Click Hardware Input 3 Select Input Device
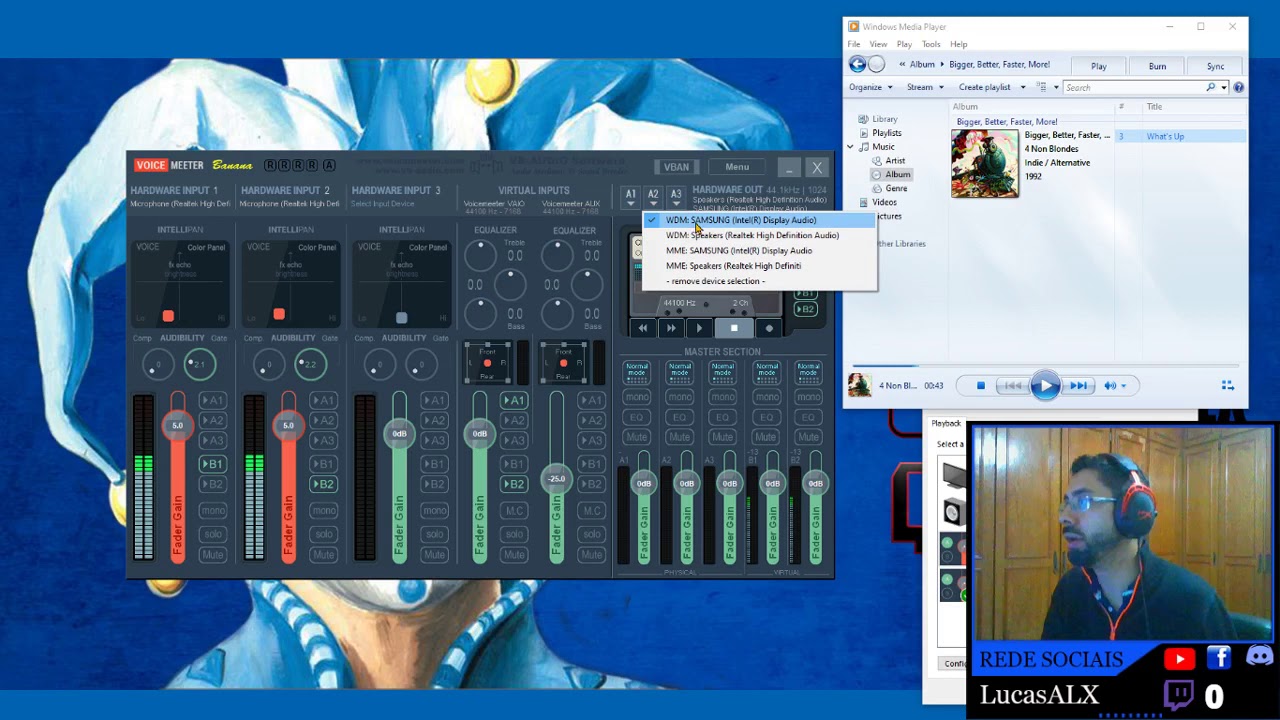The width and height of the screenshot is (1280, 720). click(382, 204)
